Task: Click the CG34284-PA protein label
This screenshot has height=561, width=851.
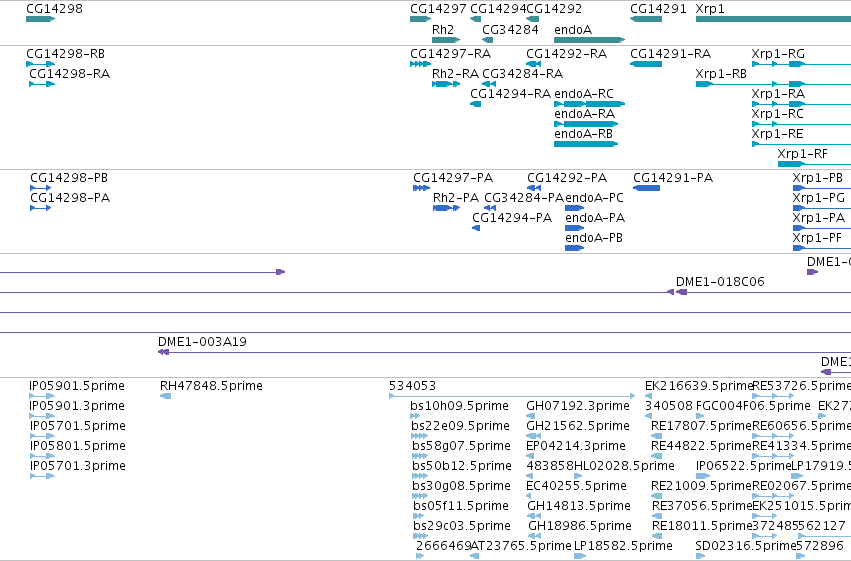Action: pyautogui.click(x=524, y=198)
